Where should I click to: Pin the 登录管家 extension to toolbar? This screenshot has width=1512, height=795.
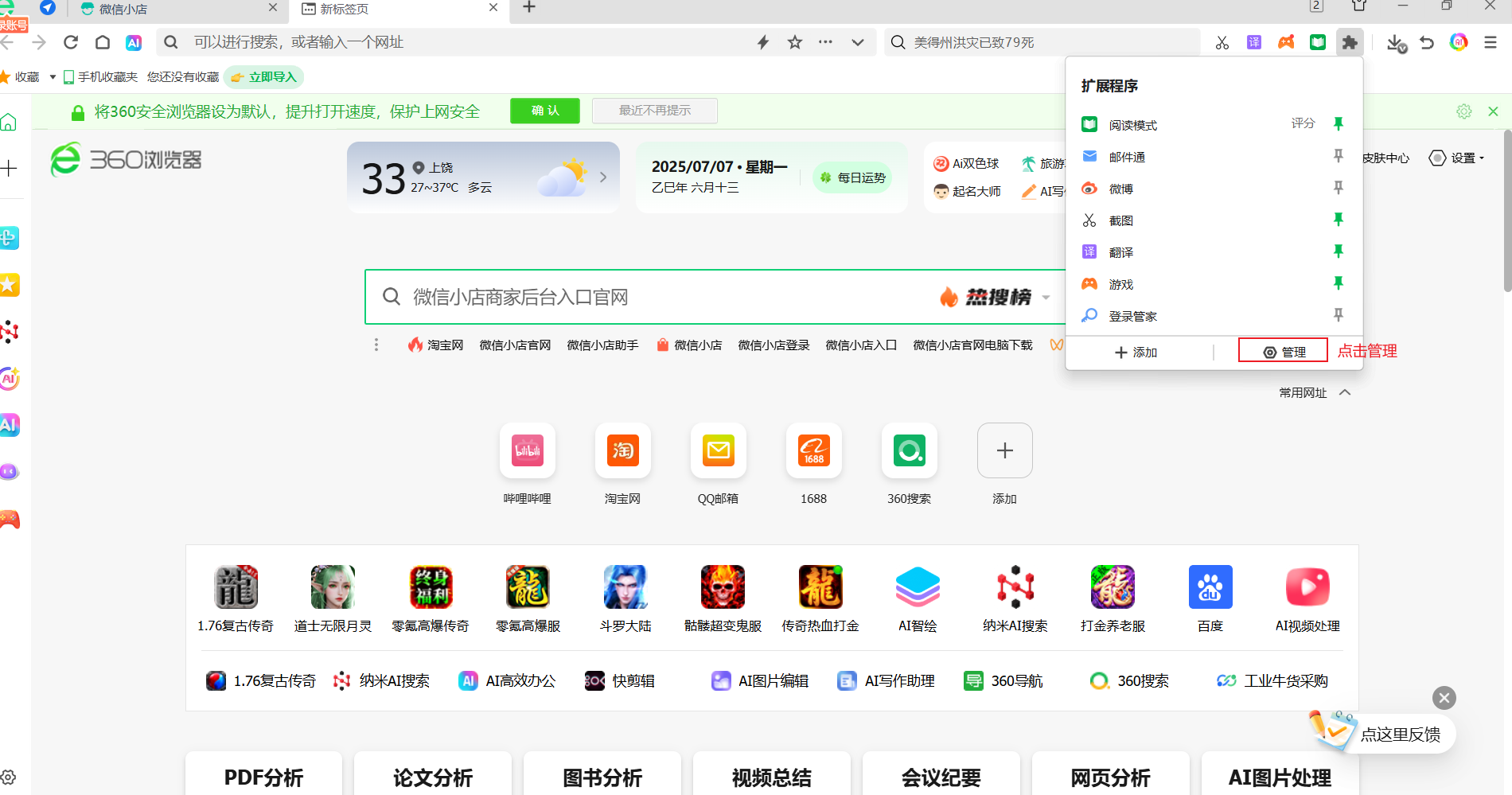pos(1339,315)
